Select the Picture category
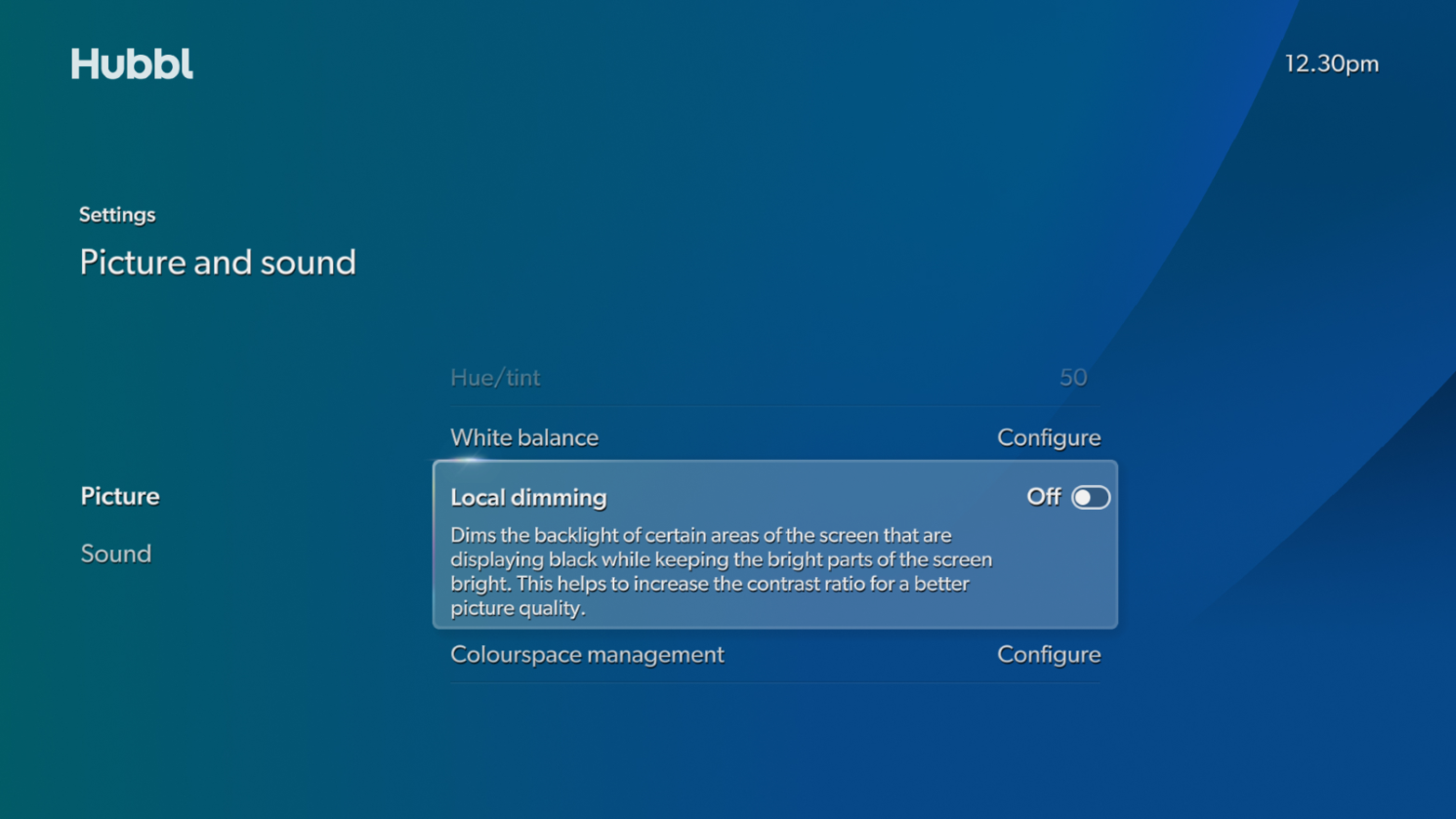This screenshot has height=819, width=1456. [119, 496]
